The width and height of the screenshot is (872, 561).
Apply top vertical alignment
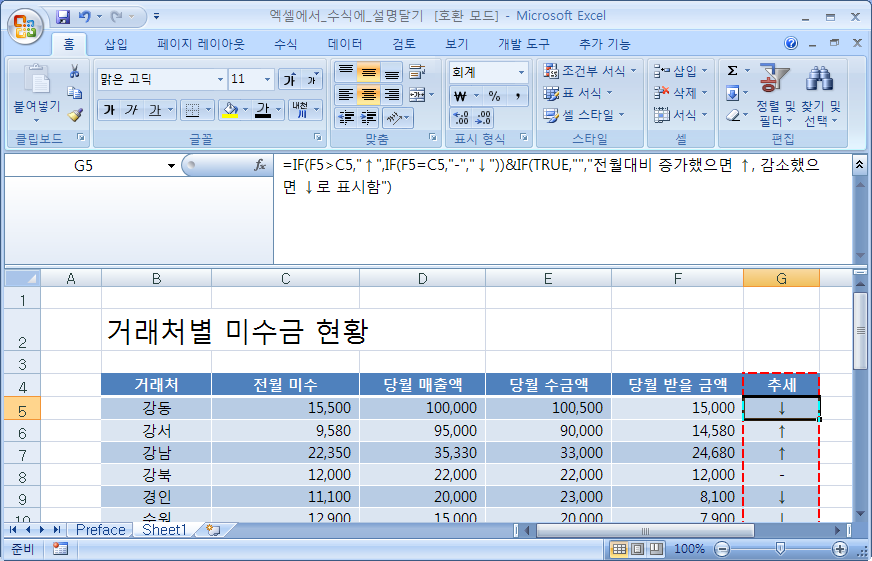tap(346, 71)
